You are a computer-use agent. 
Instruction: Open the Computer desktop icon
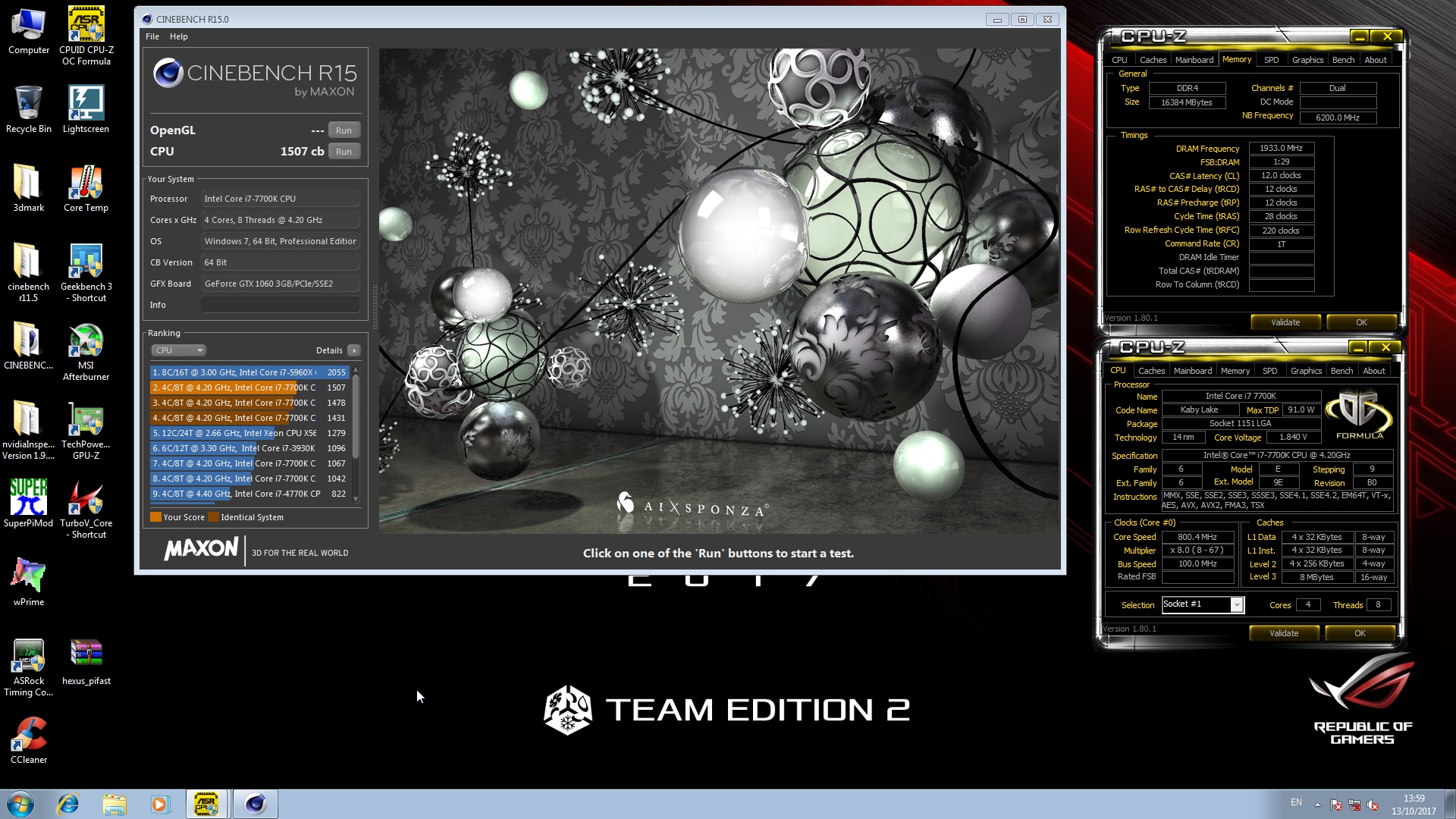[x=28, y=30]
